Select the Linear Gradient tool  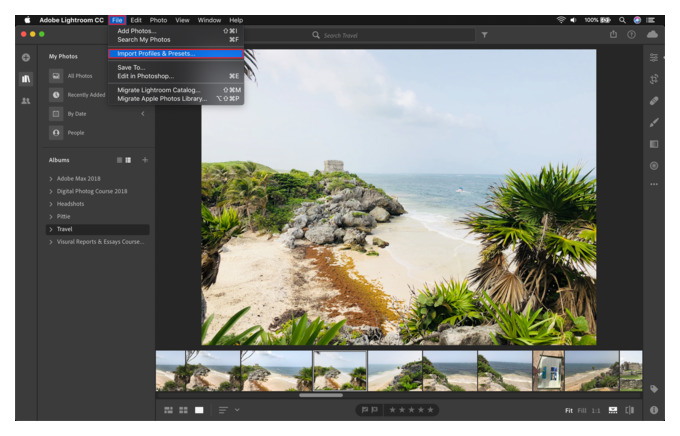[x=654, y=144]
